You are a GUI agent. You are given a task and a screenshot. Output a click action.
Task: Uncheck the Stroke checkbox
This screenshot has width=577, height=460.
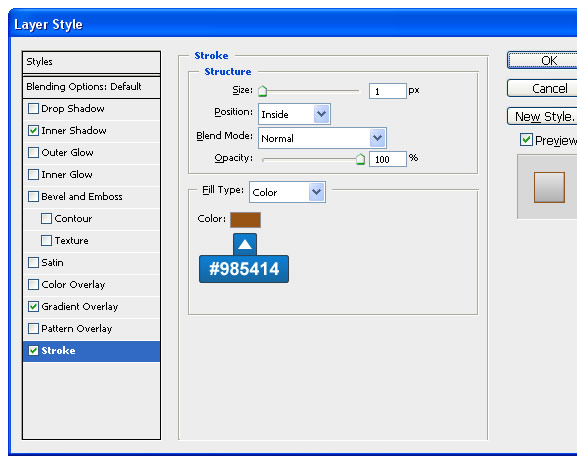[33, 350]
